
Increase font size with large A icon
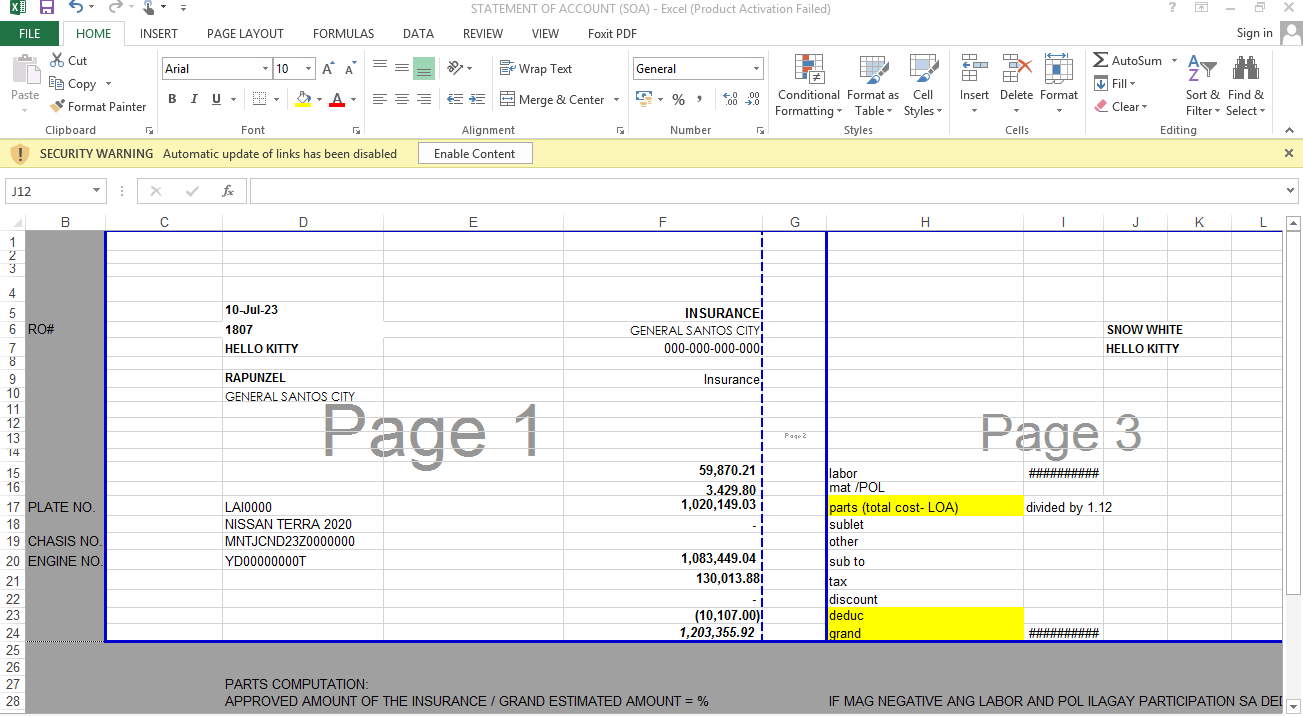pos(328,69)
